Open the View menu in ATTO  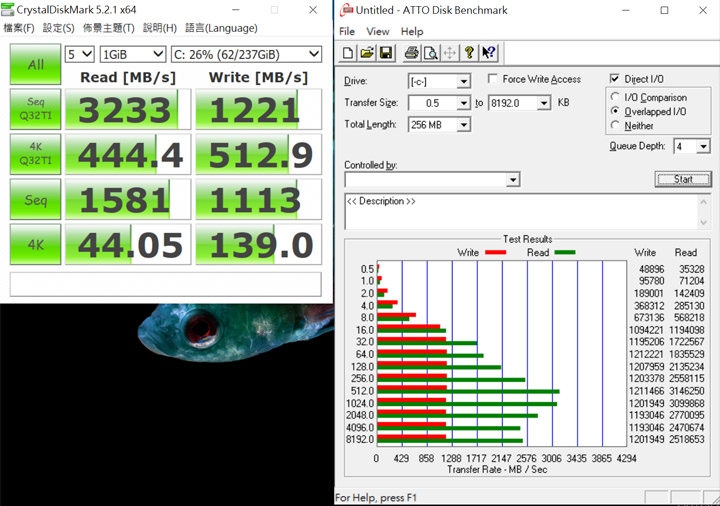378,31
